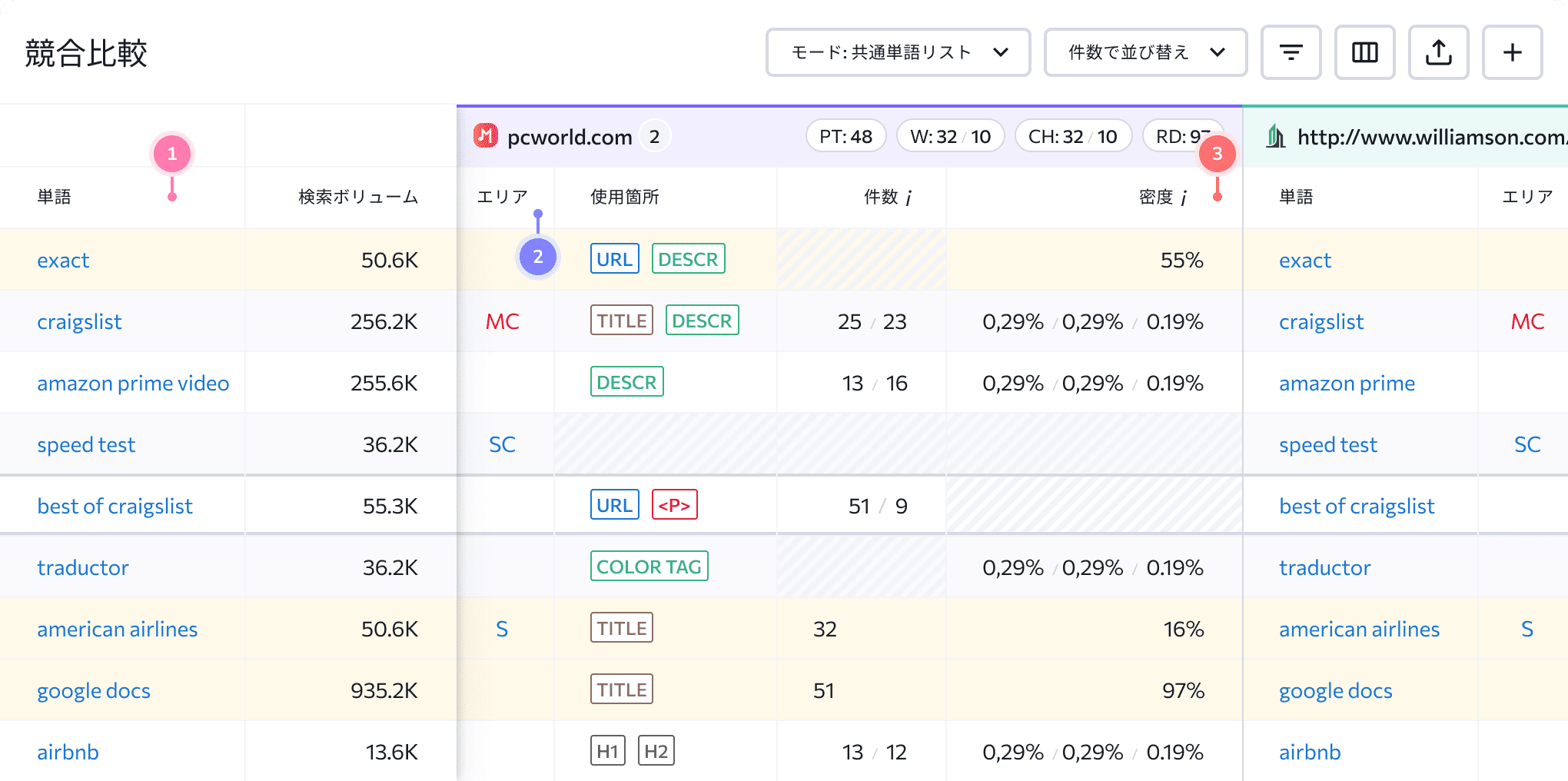Screen dimensions: 1568x781
Task: Click the PT: 48 badge
Action: [845, 136]
